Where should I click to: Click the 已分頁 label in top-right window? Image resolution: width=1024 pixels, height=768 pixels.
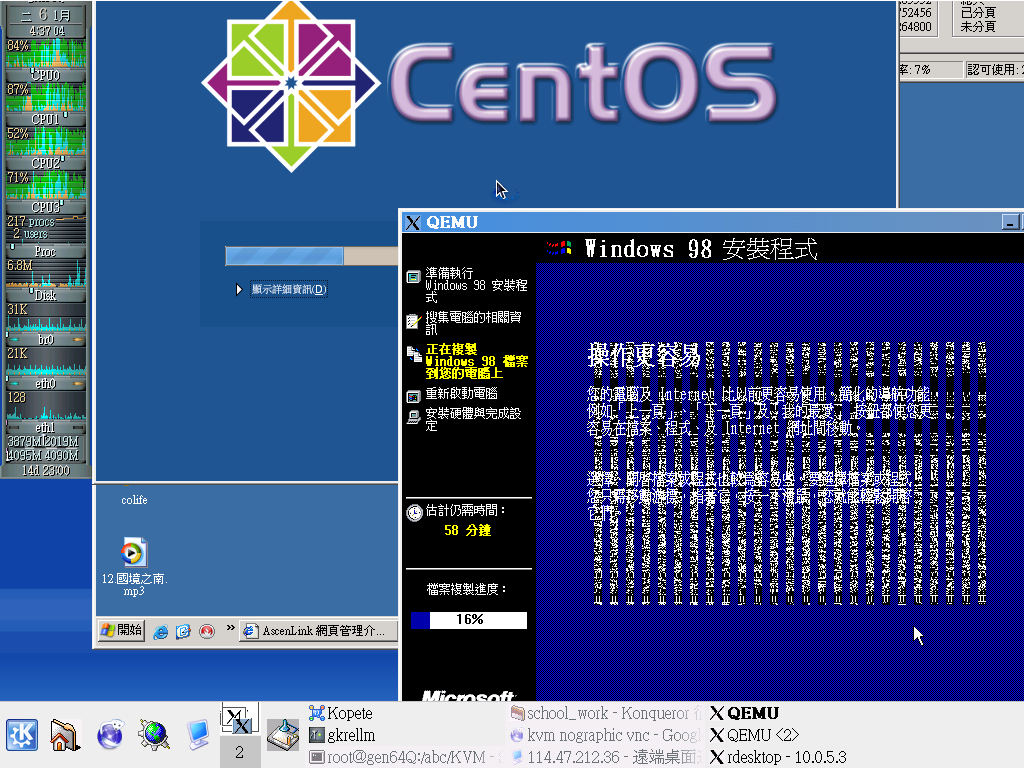pyautogui.click(x=978, y=12)
